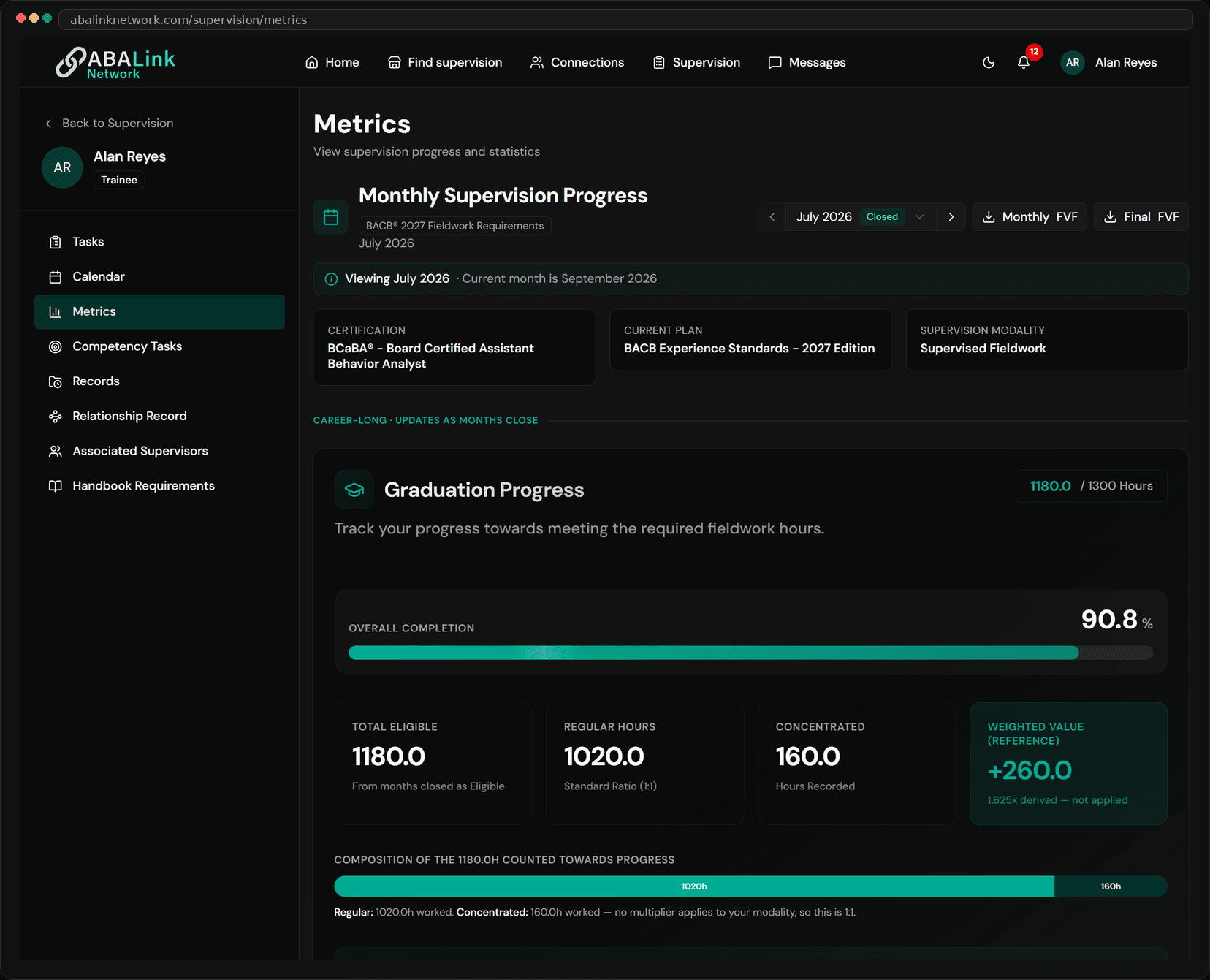Open Calendar in the sidebar

point(159,277)
